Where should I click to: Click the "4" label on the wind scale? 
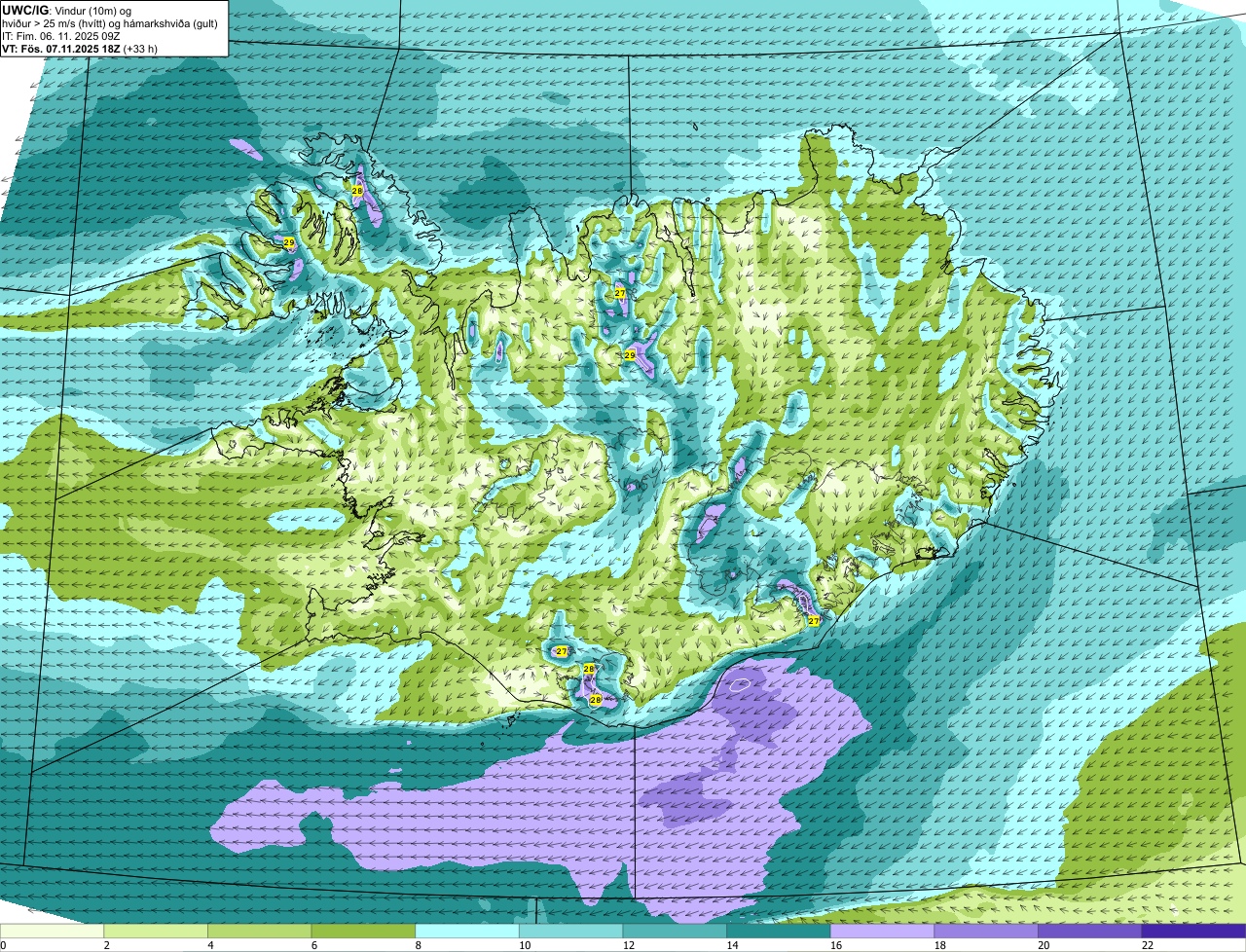(210, 945)
